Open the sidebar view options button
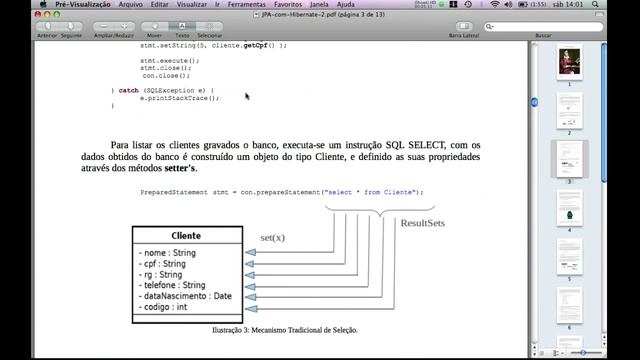The image size is (640, 360). pyautogui.click(x=557, y=353)
